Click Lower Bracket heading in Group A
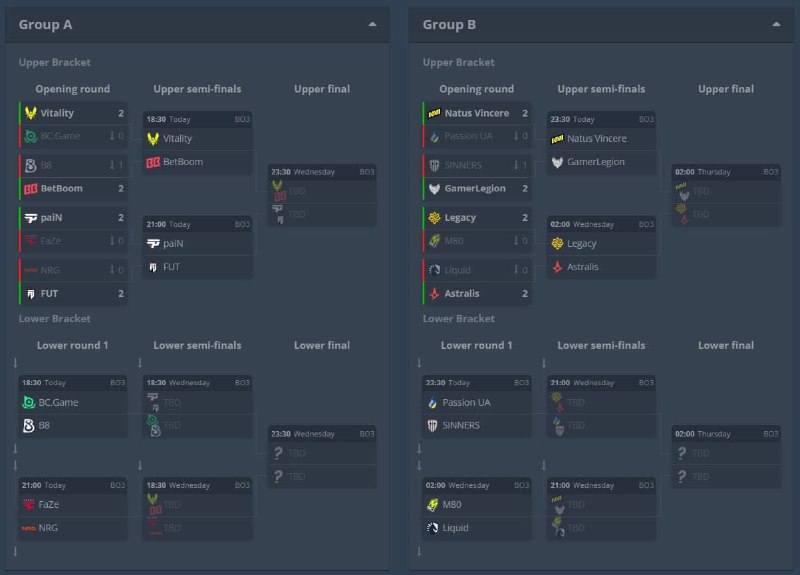800x575 pixels. (x=55, y=318)
